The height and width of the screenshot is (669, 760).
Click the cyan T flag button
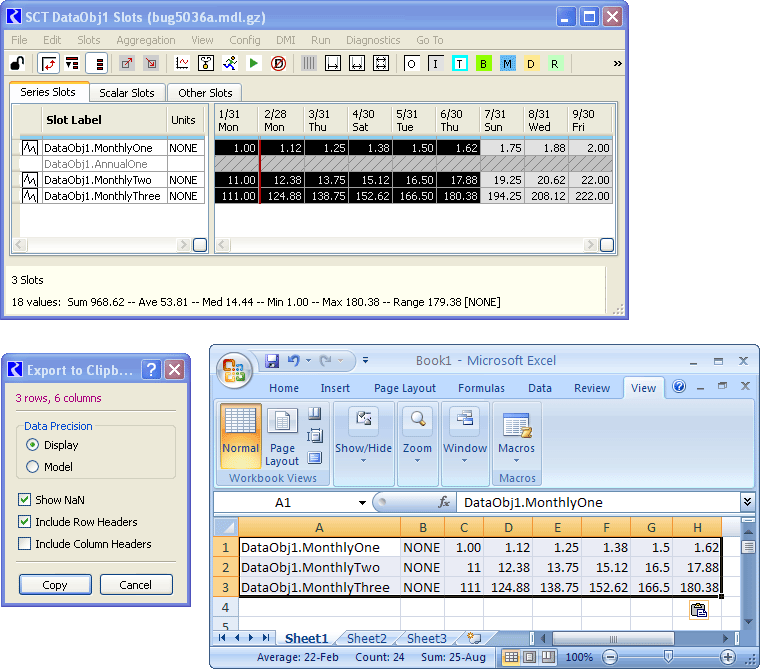459,64
